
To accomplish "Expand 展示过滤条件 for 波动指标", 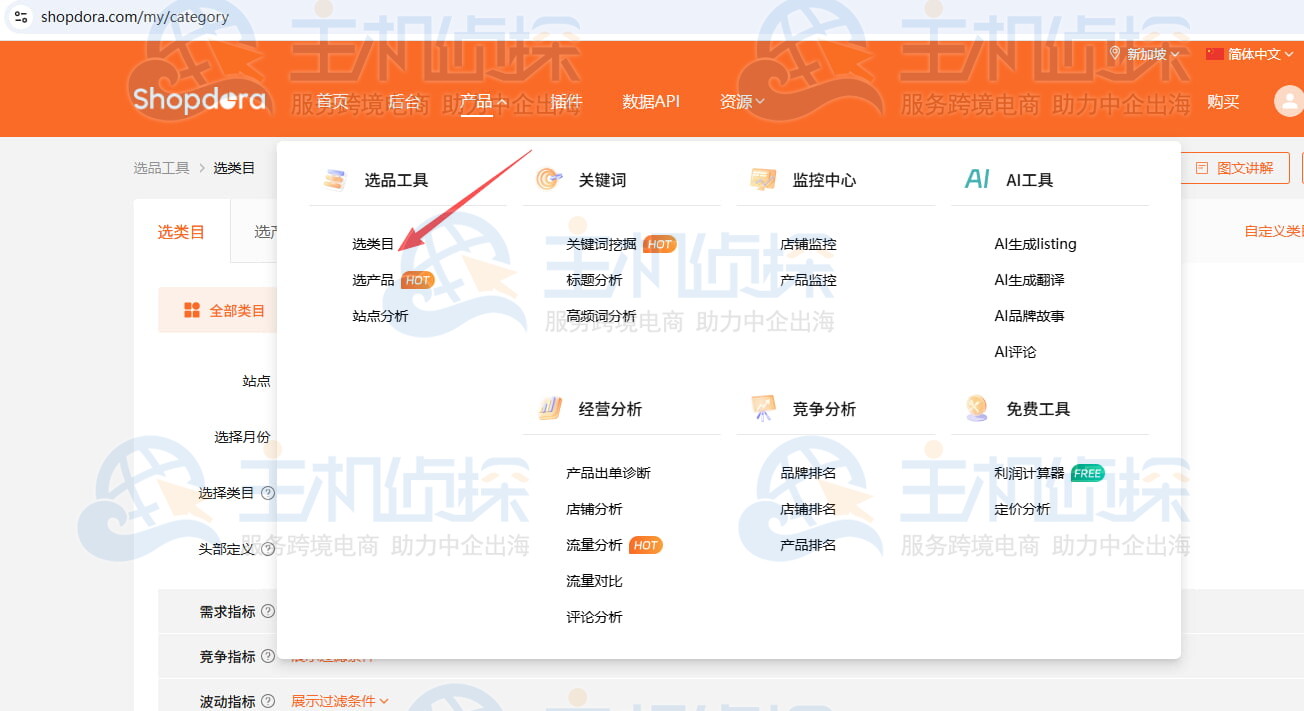I will (x=340, y=701).
